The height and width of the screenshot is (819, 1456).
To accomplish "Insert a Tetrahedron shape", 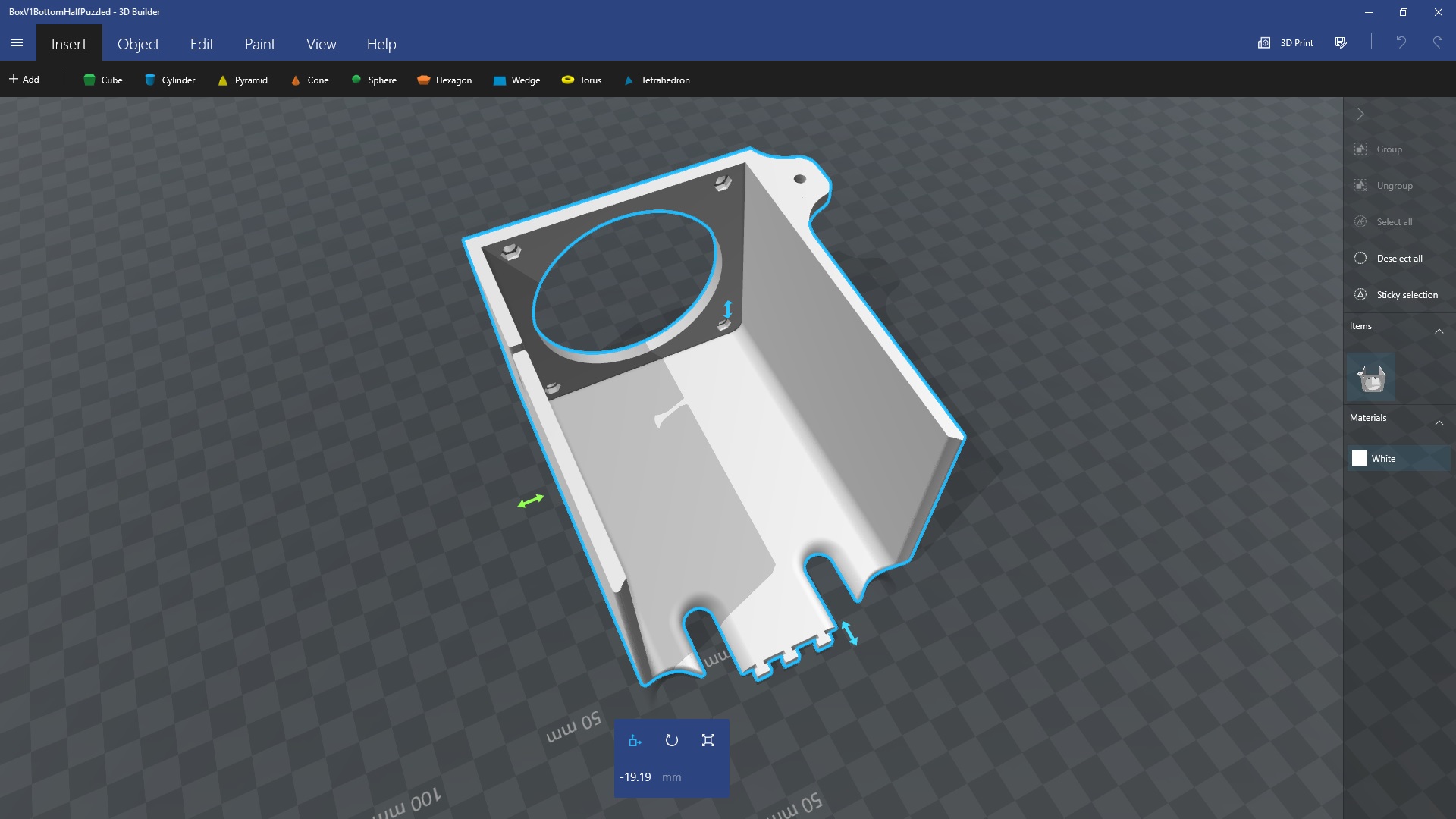I will (x=657, y=80).
